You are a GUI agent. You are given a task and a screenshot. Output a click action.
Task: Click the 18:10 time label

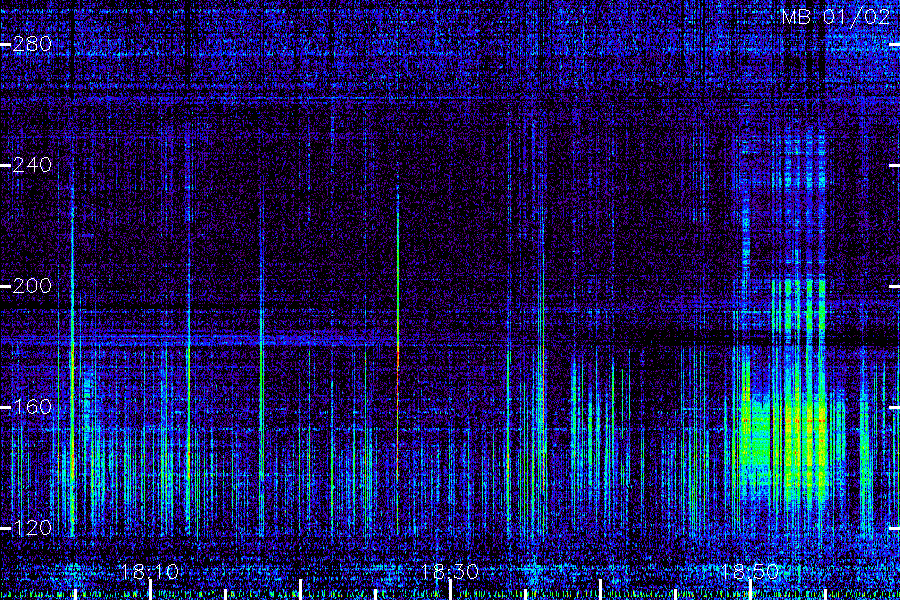click(150, 572)
